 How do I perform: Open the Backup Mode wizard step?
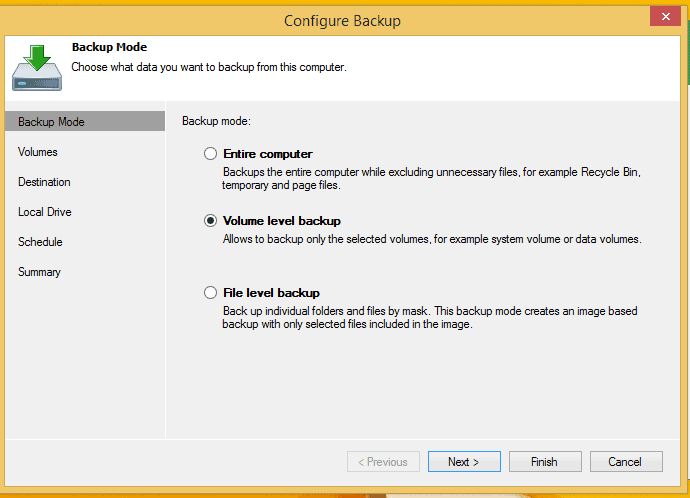tap(85, 121)
